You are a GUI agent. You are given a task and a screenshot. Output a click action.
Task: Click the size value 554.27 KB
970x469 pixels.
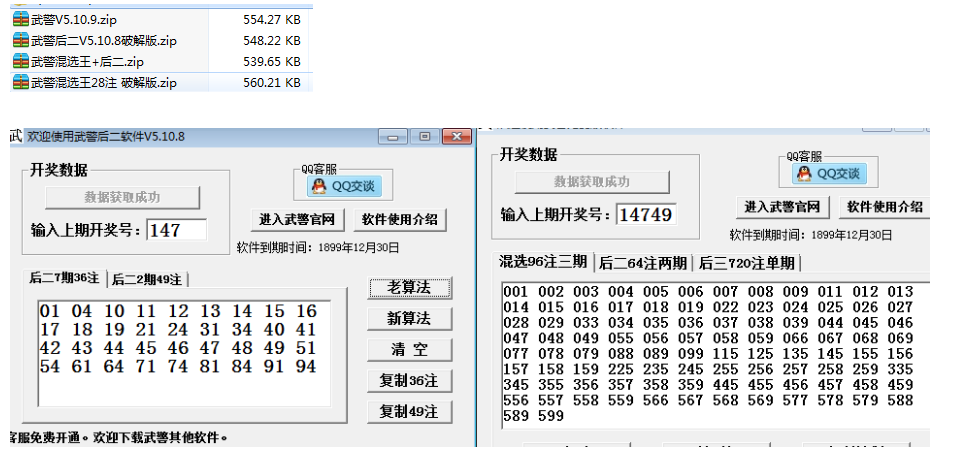coord(272,20)
